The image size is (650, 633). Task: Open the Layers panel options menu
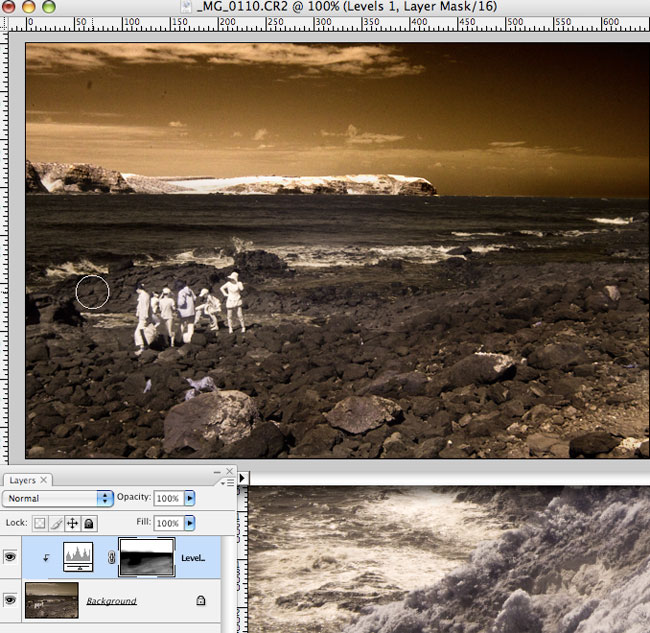pyautogui.click(x=229, y=482)
